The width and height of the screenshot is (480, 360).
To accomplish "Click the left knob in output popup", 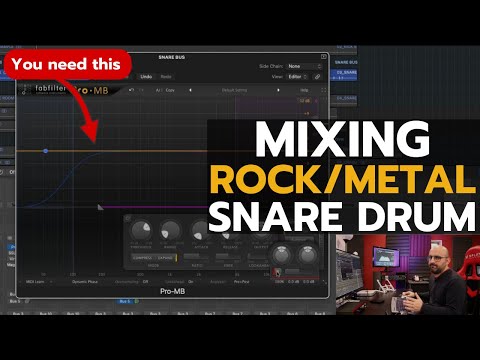I will [282, 255].
